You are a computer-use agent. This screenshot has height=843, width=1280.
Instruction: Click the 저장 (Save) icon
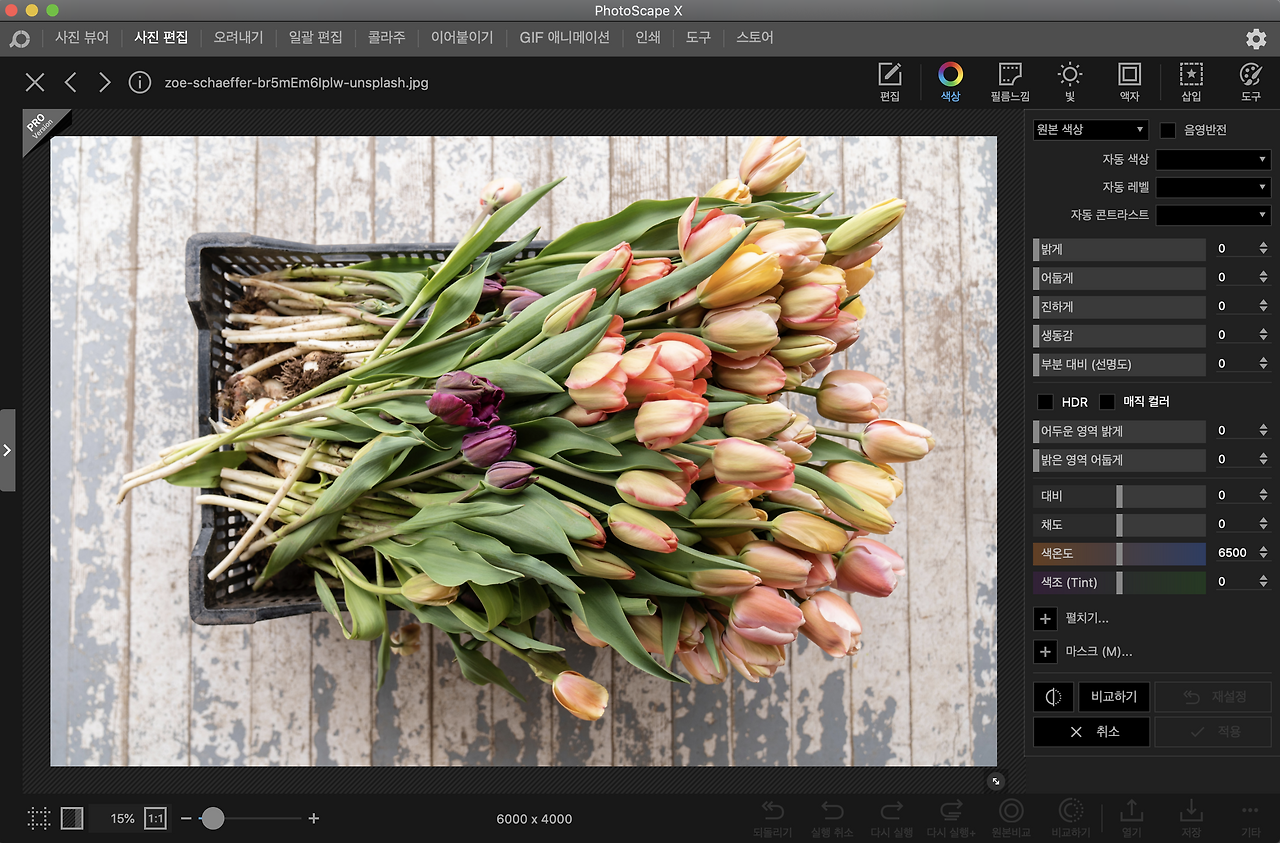pos(1191,816)
